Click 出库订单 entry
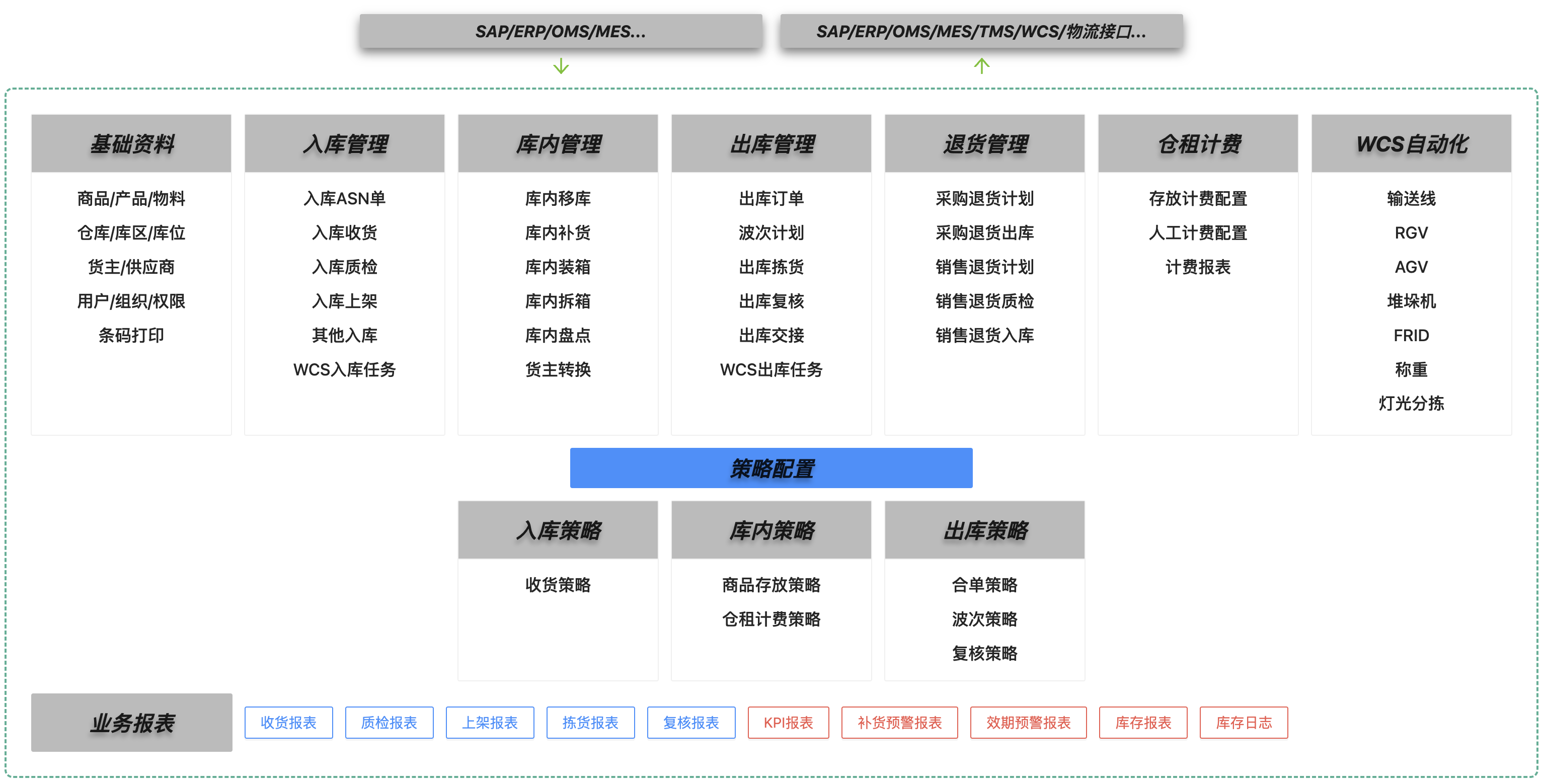1544x784 pixels. tap(771, 198)
